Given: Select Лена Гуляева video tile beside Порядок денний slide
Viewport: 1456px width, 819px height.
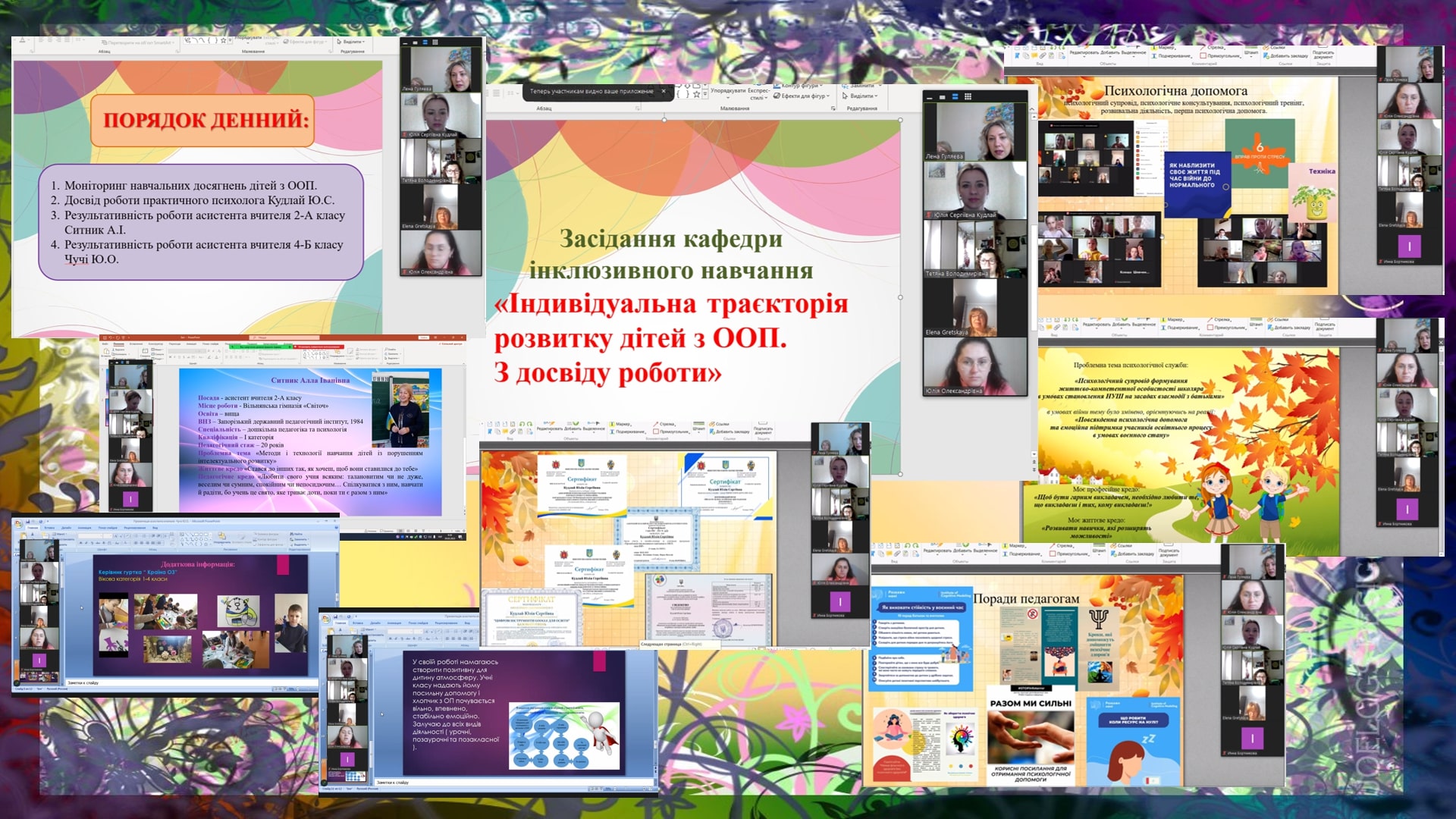Looking at the screenshot, I should coord(441,70).
